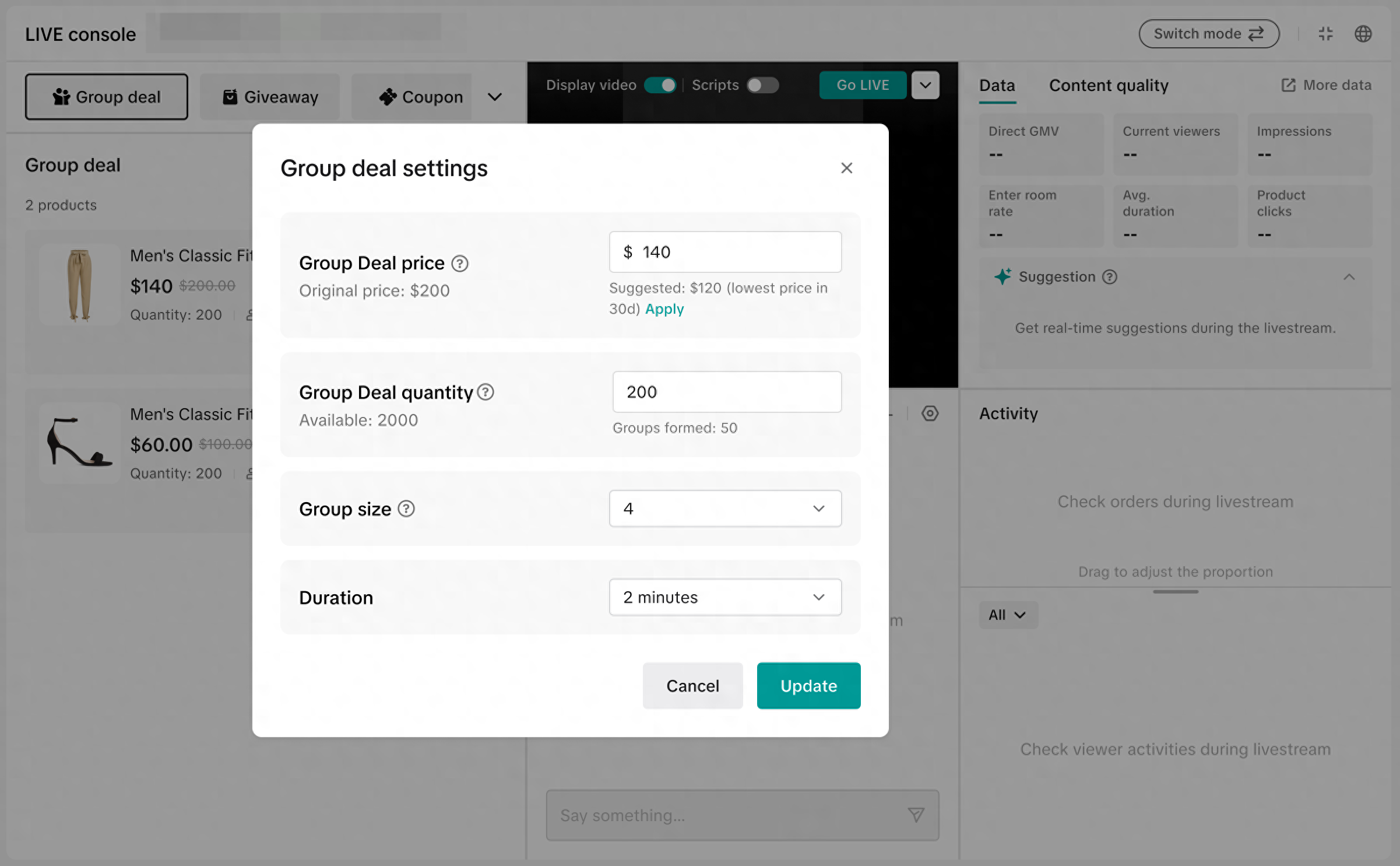This screenshot has width=1400, height=866.
Task: Open the language globe icon
Action: click(1363, 34)
